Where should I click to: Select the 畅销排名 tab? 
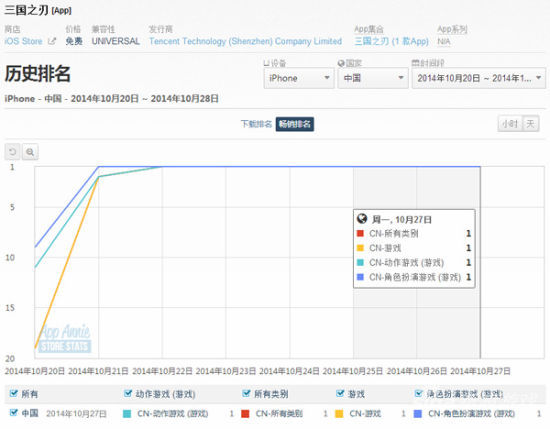(295, 124)
